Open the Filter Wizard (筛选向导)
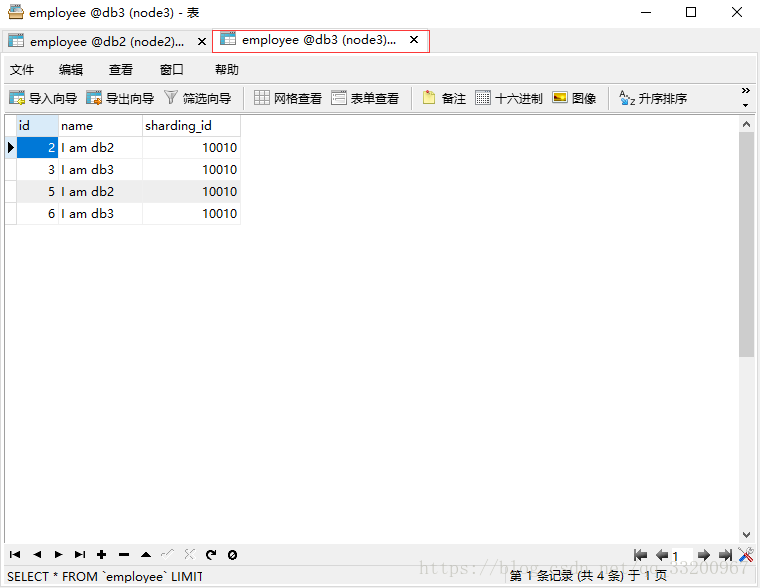Image resolution: width=760 pixels, height=588 pixels. [197, 98]
